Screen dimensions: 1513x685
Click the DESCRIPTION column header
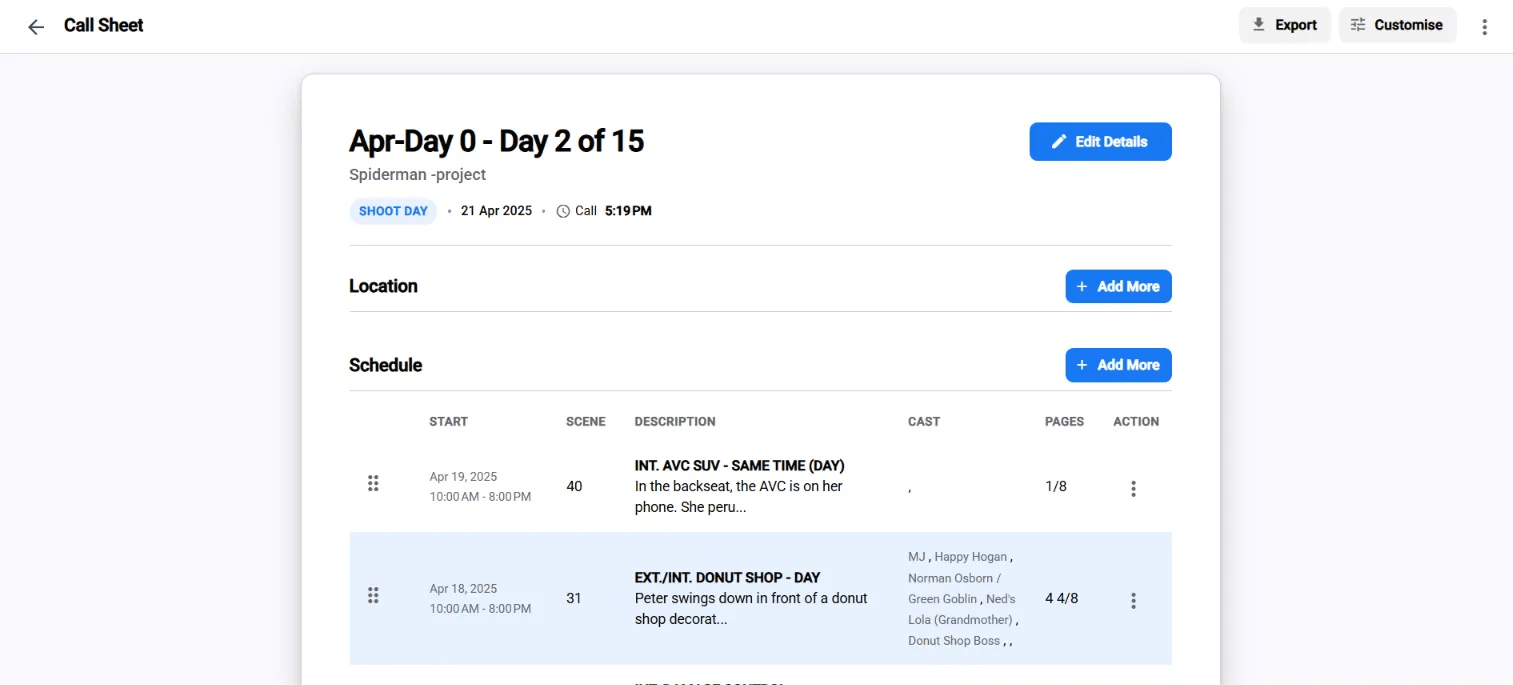pyautogui.click(x=675, y=422)
